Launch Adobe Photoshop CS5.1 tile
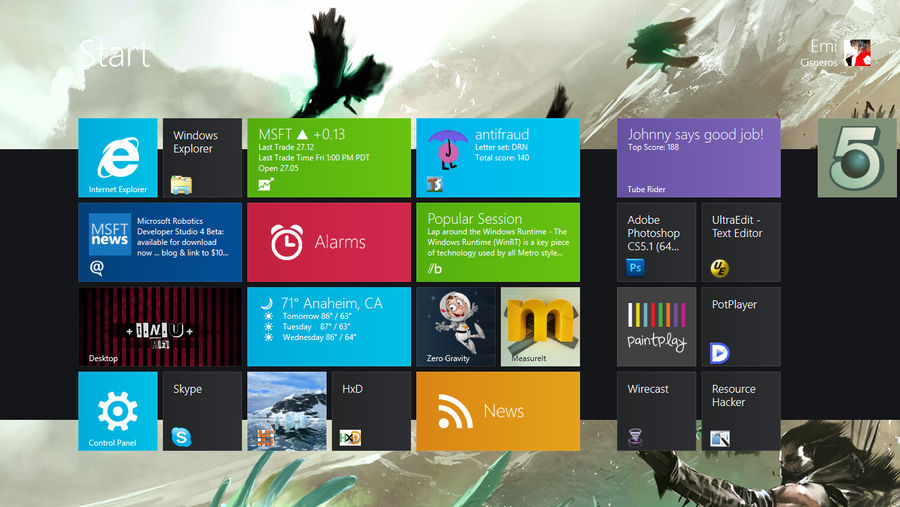Viewport: 900px width, 507px height. (x=656, y=242)
